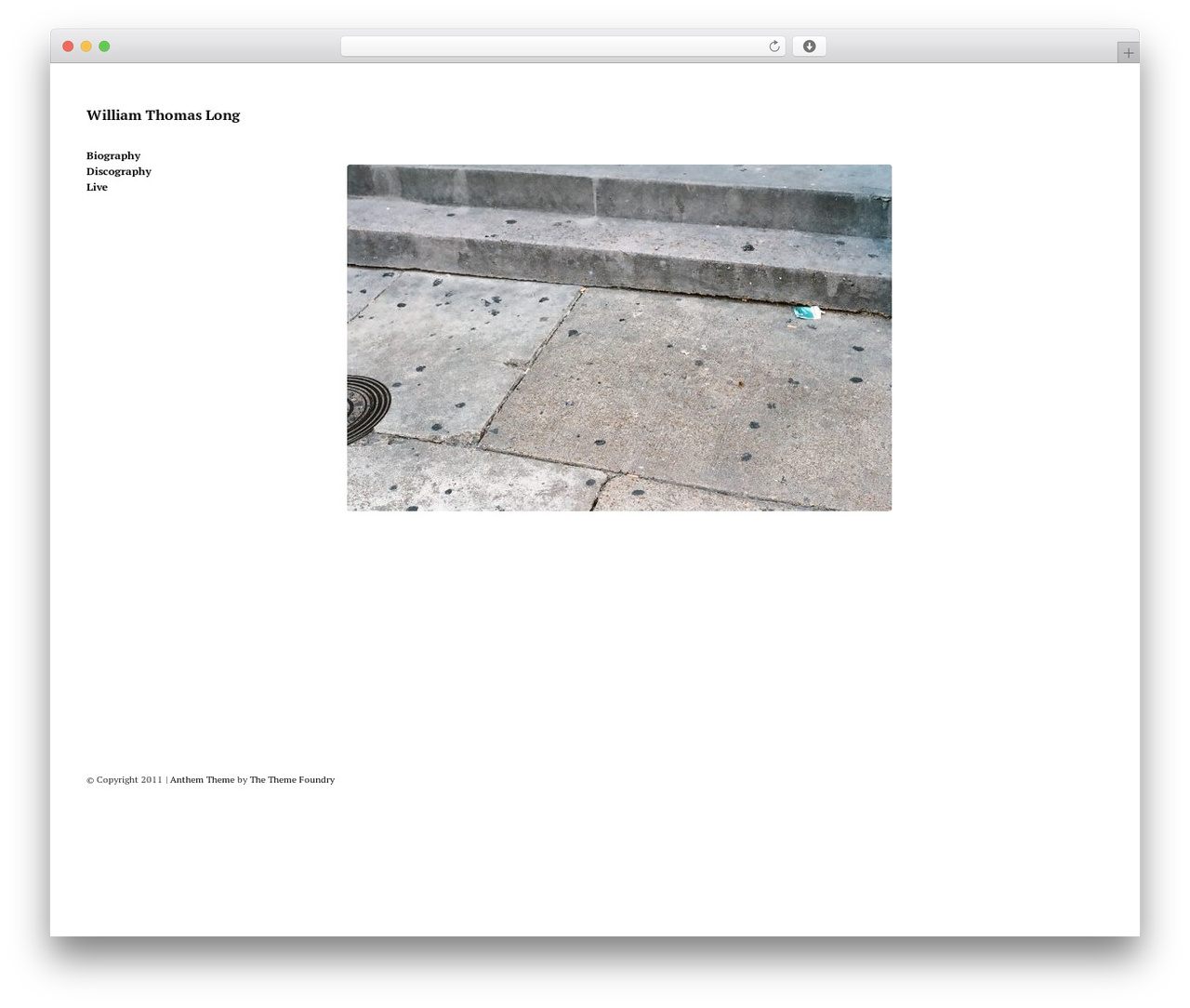The height and width of the screenshot is (1008, 1190).
Task: Maximize the window with the green button
Action: 104,46
